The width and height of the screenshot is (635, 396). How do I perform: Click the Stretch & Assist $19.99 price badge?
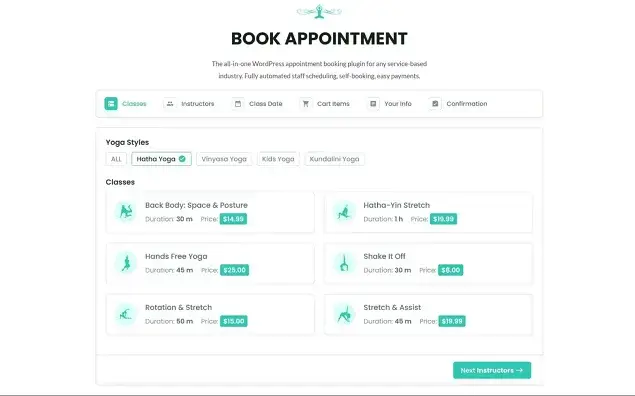click(x=452, y=321)
